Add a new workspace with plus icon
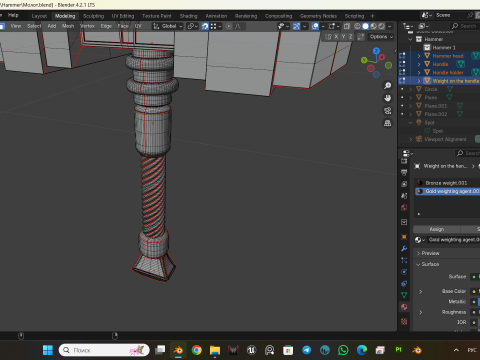This screenshot has width=480, height=360. coord(373,16)
